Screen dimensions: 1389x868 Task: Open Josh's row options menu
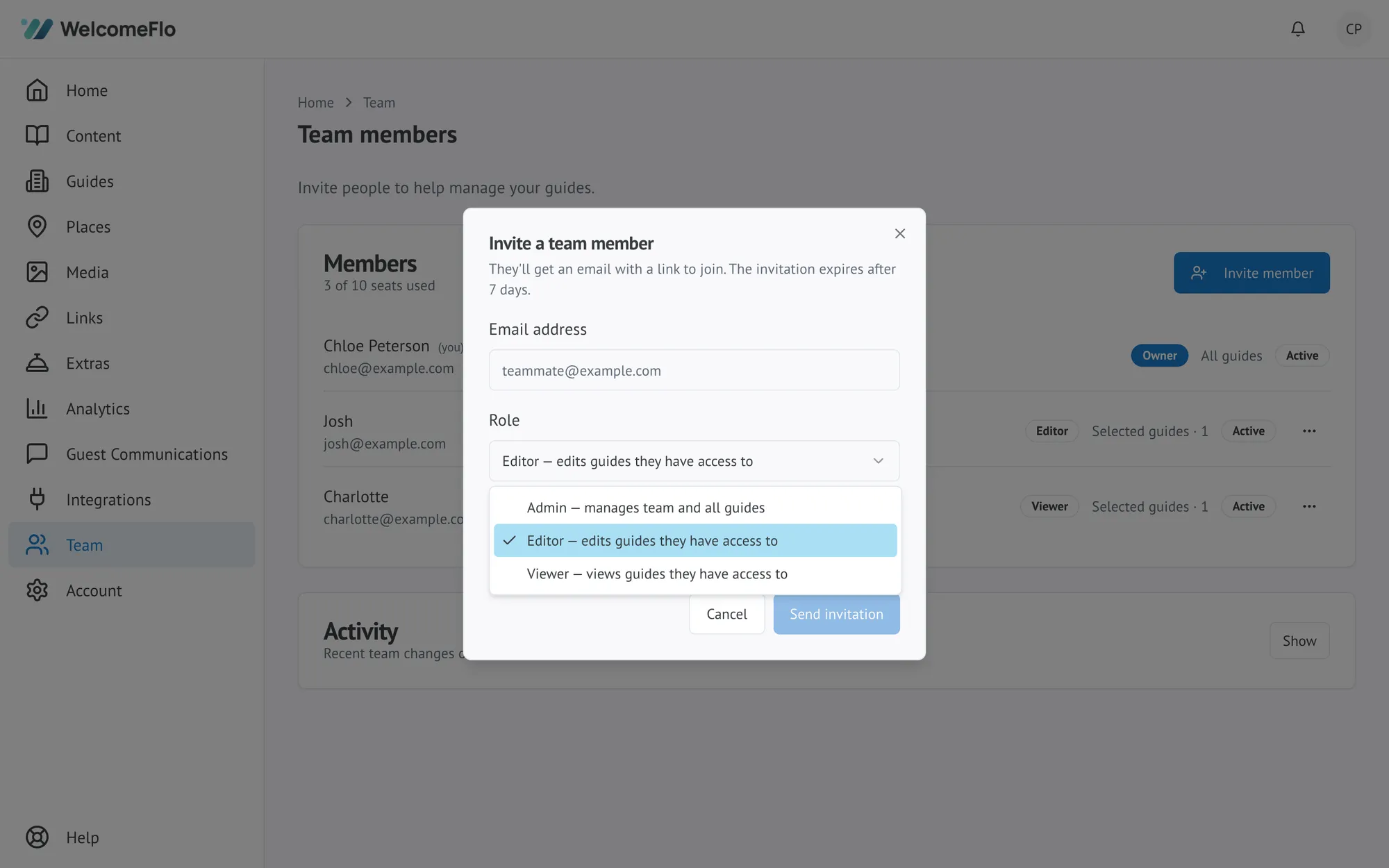coord(1309,431)
